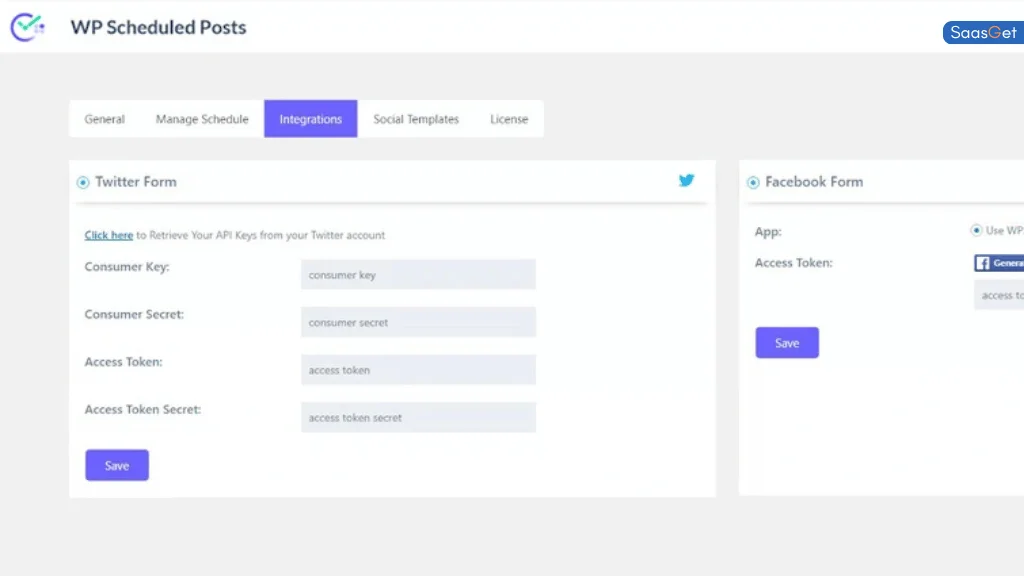Screen dimensions: 1024x576
Task: Toggle the Facebook Form radio indicator
Action: [x=753, y=182]
